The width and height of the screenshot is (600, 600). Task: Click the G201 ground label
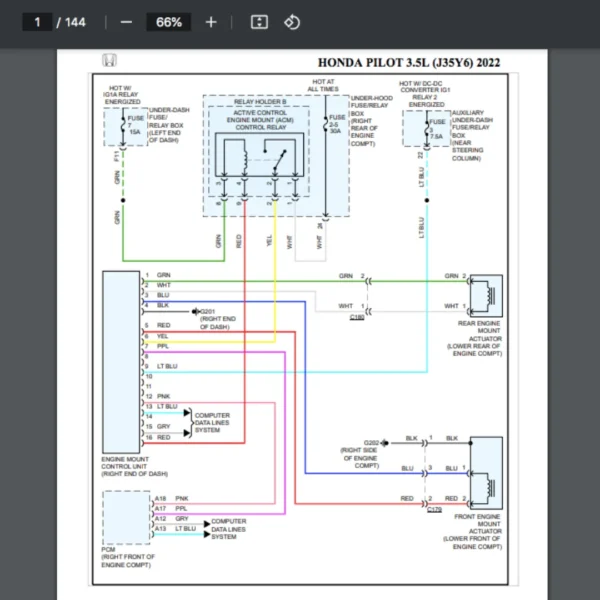209,311
